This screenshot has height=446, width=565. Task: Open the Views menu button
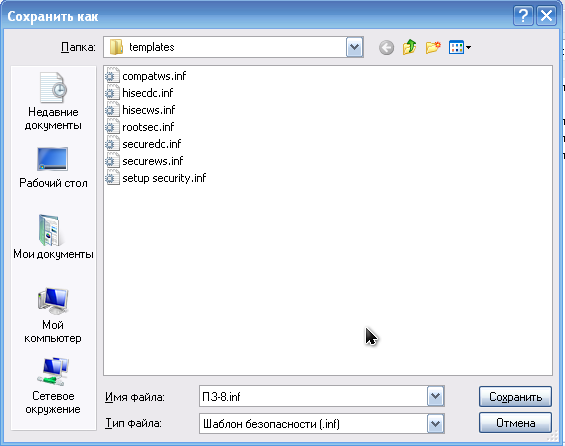(x=460, y=47)
